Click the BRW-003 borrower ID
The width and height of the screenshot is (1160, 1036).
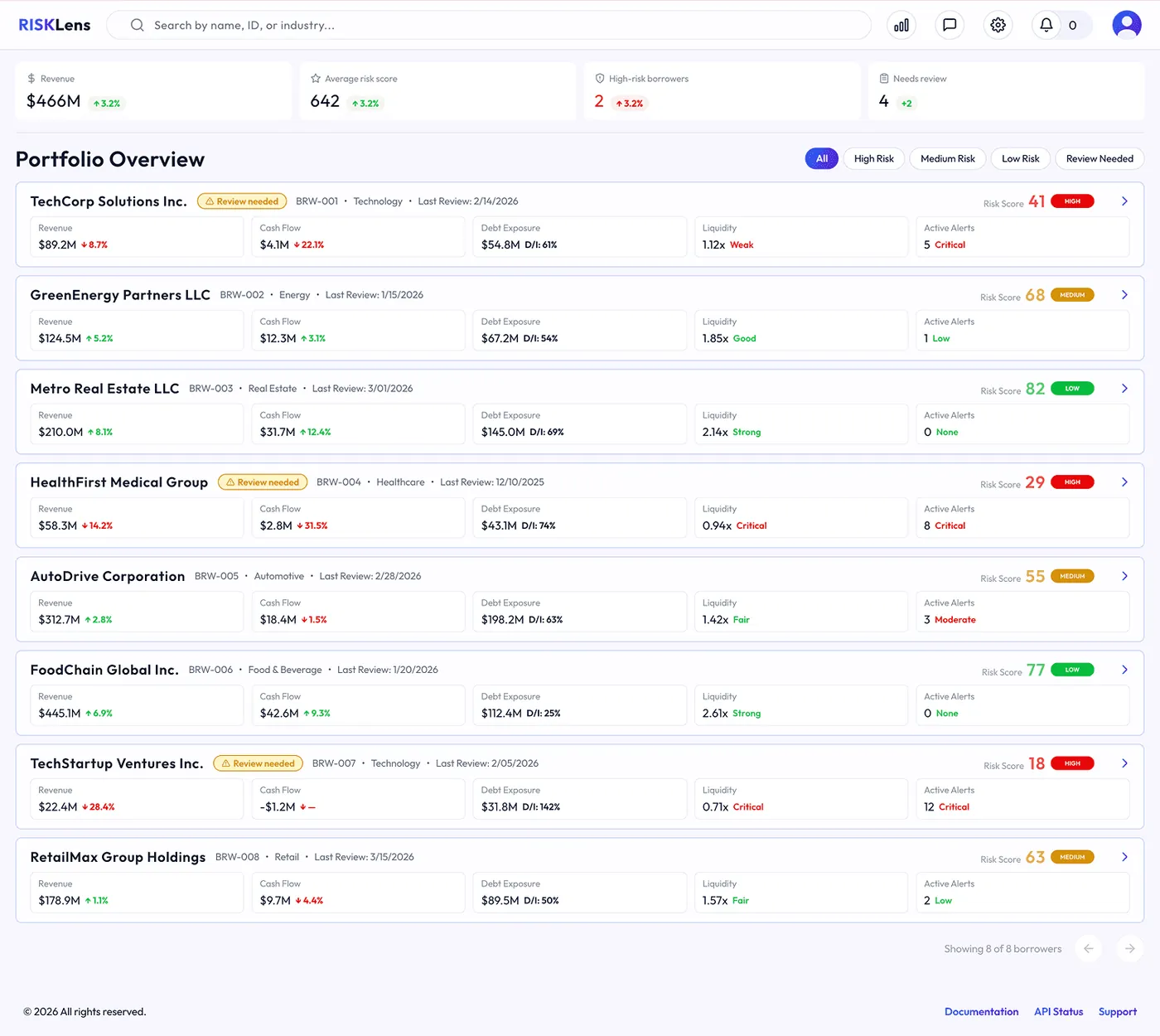click(x=210, y=389)
